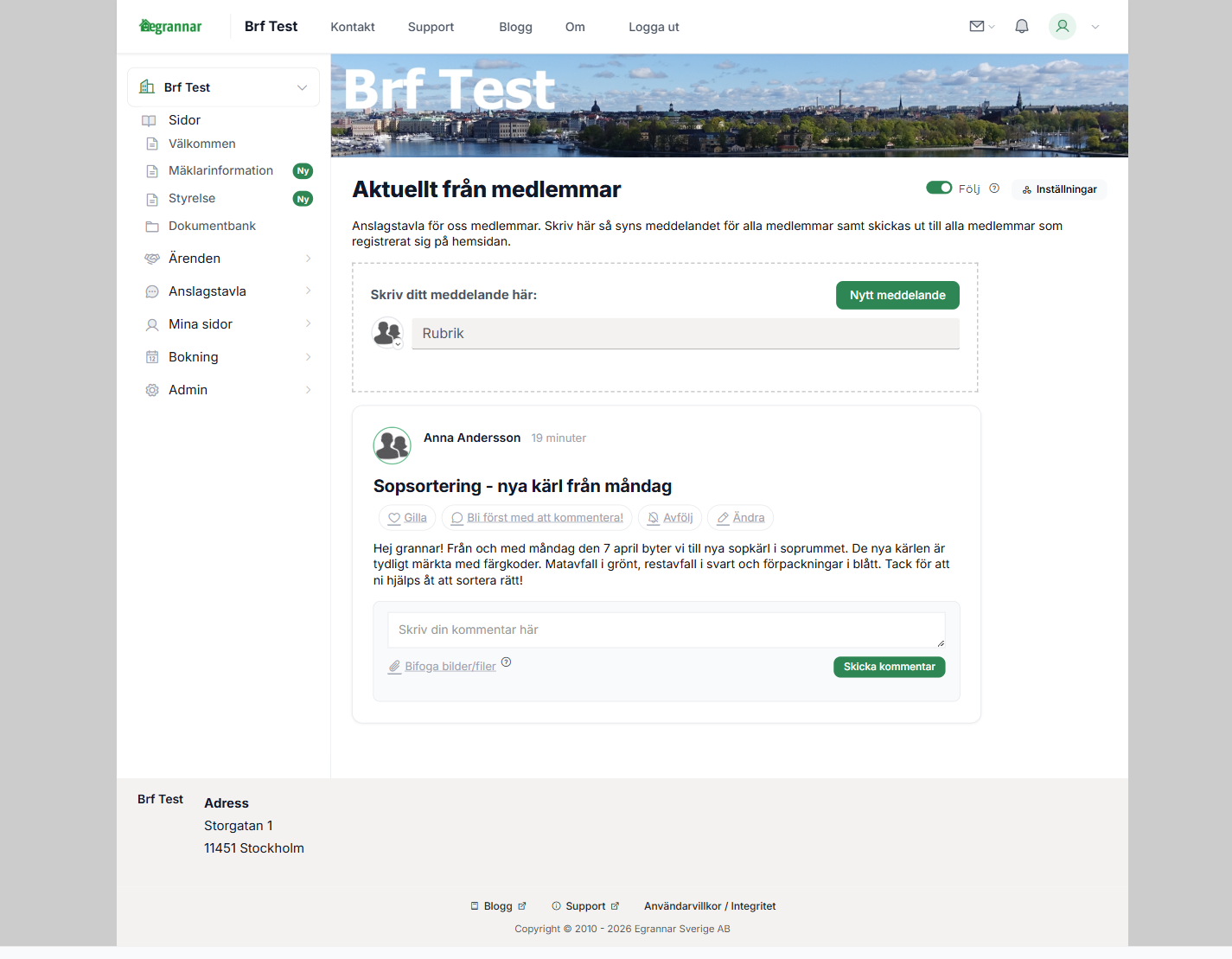Click Anna Andersson's avatar in the post
Image resolution: width=1232 pixels, height=959 pixels.
[x=392, y=445]
